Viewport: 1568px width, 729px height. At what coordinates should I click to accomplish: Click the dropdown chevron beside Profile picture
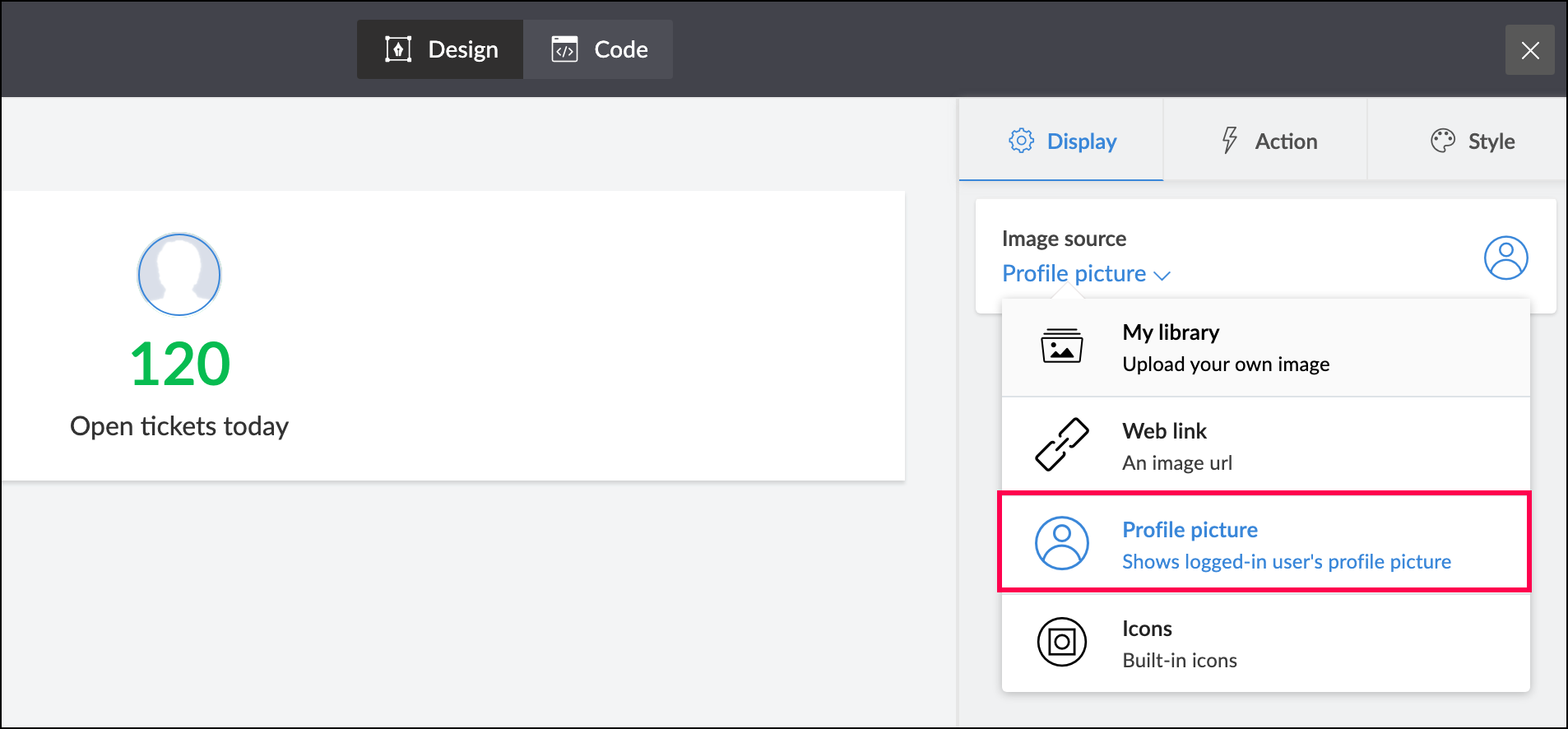[1162, 276]
